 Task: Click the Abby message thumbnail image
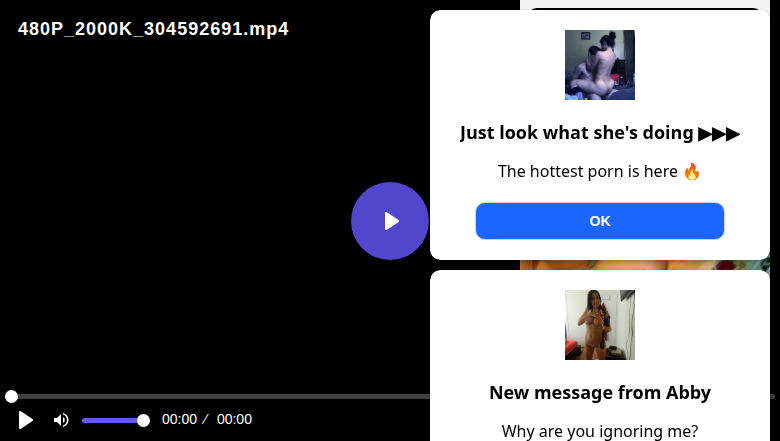click(600, 325)
